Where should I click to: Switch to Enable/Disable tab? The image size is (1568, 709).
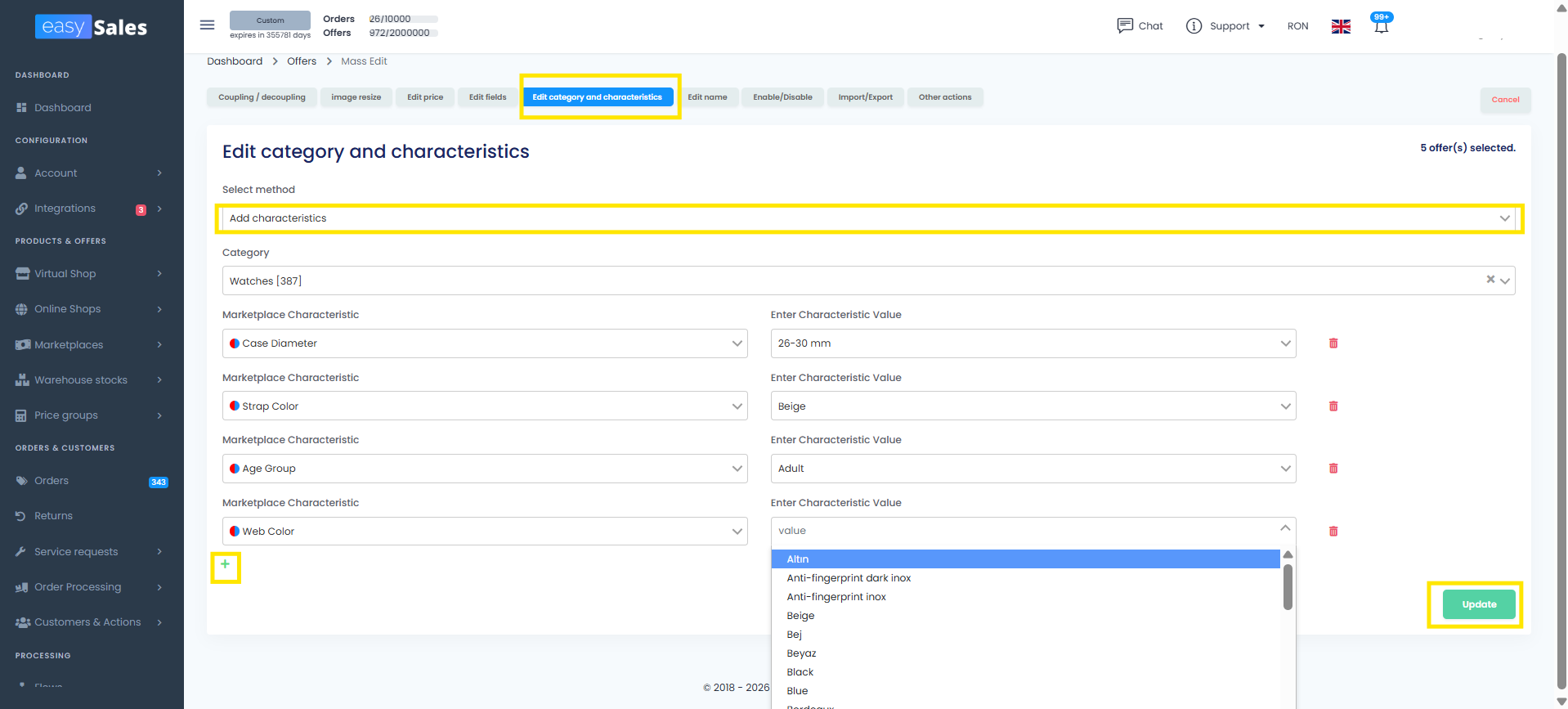pos(782,97)
